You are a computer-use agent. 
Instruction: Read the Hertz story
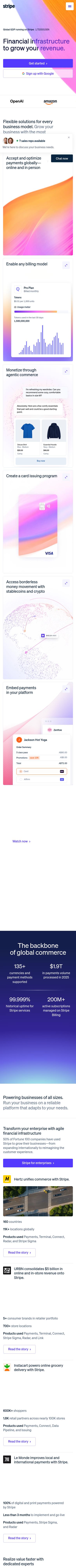coord(19,1253)
